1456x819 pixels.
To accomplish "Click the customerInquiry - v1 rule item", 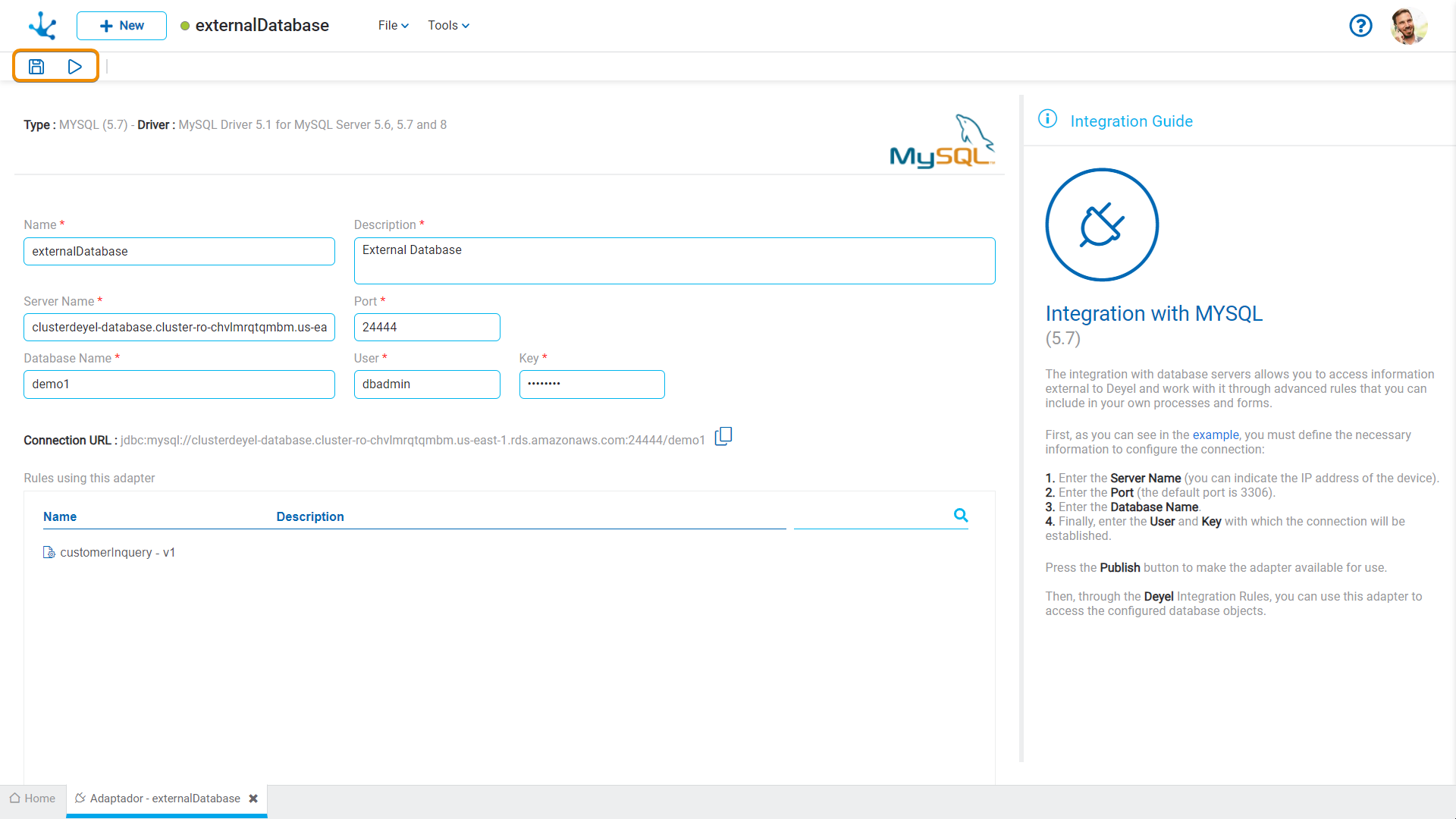I will (119, 552).
